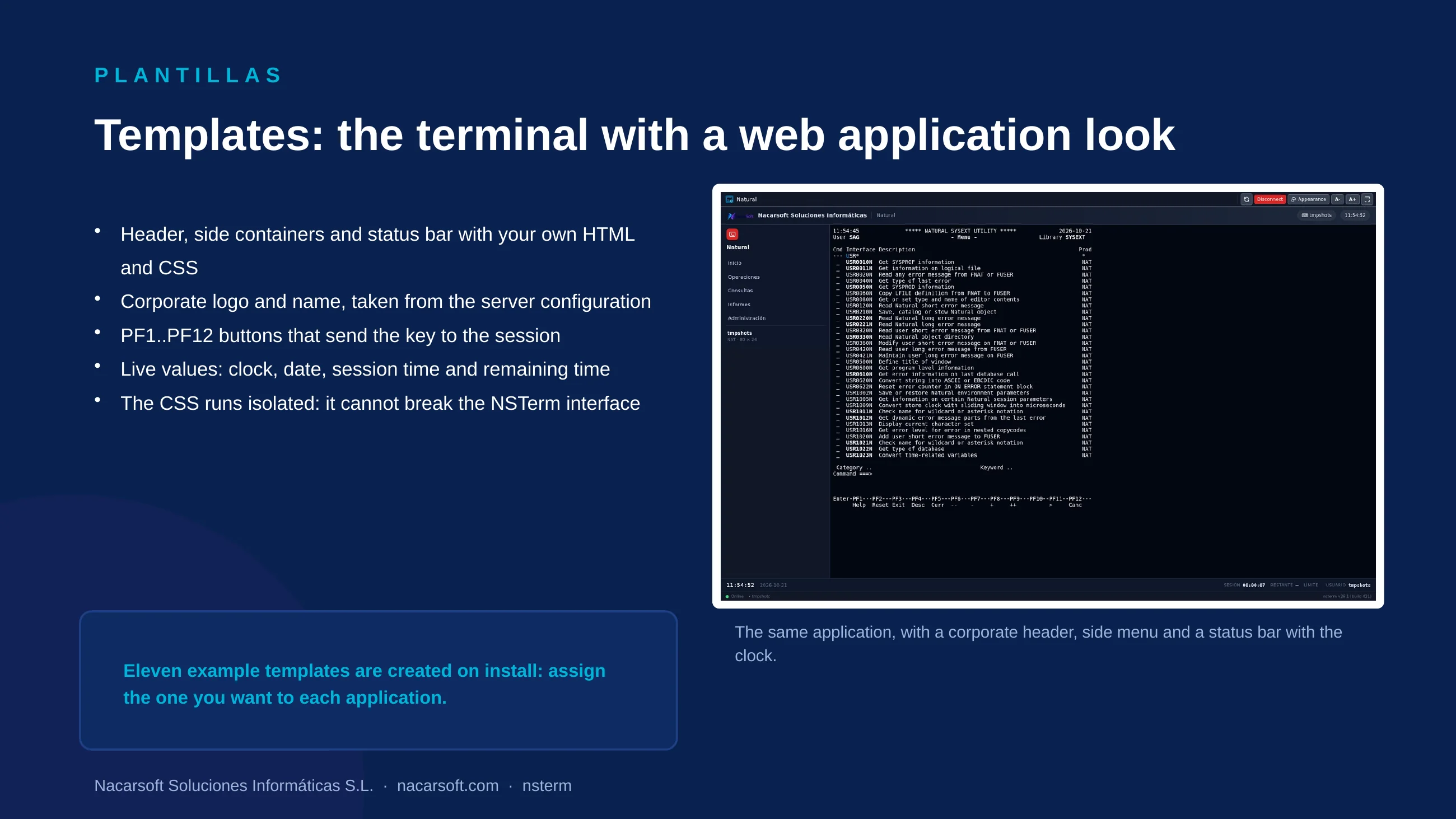Open the Operaciones sidebar menu item
Viewport: 1456px width, 819px height.
pos(743,277)
